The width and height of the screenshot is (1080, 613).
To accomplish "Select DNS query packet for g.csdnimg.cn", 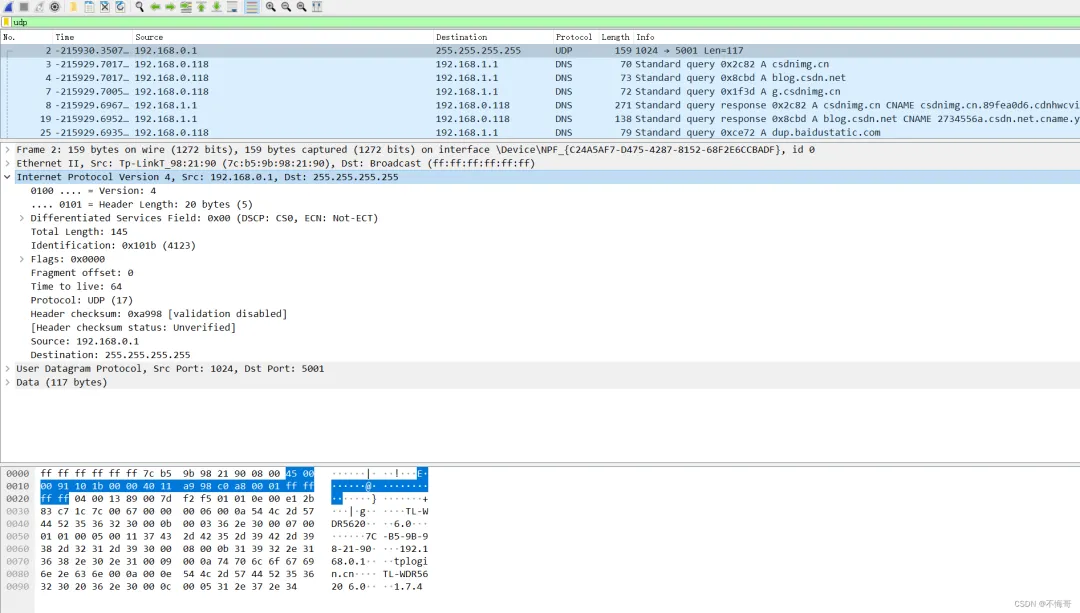I will tap(540, 92).
